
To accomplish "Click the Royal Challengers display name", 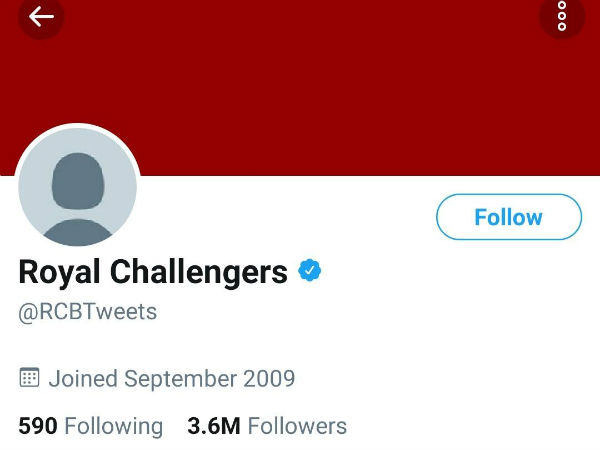I will pyautogui.click(x=153, y=271).
